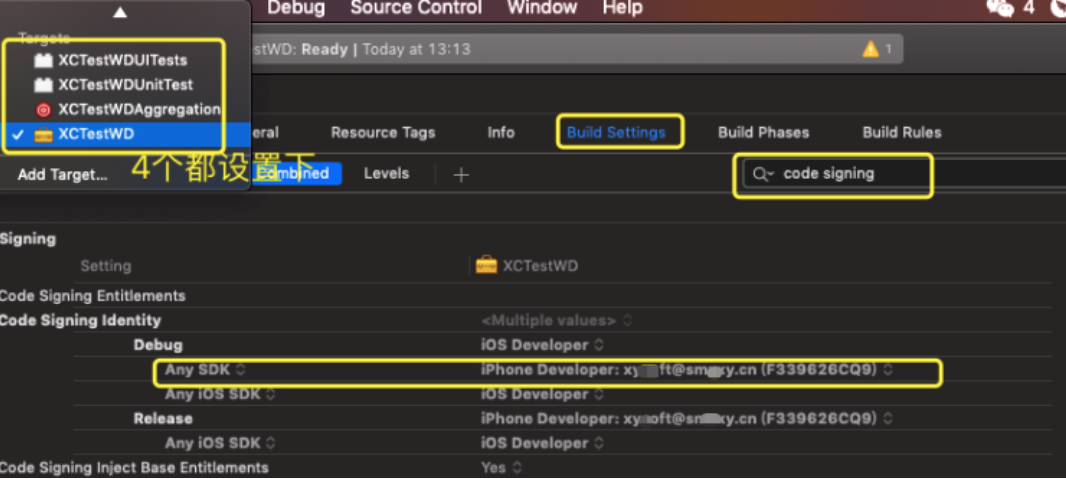1066x479 pixels.
Task: Click the Setting column header
Action: point(105,266)
